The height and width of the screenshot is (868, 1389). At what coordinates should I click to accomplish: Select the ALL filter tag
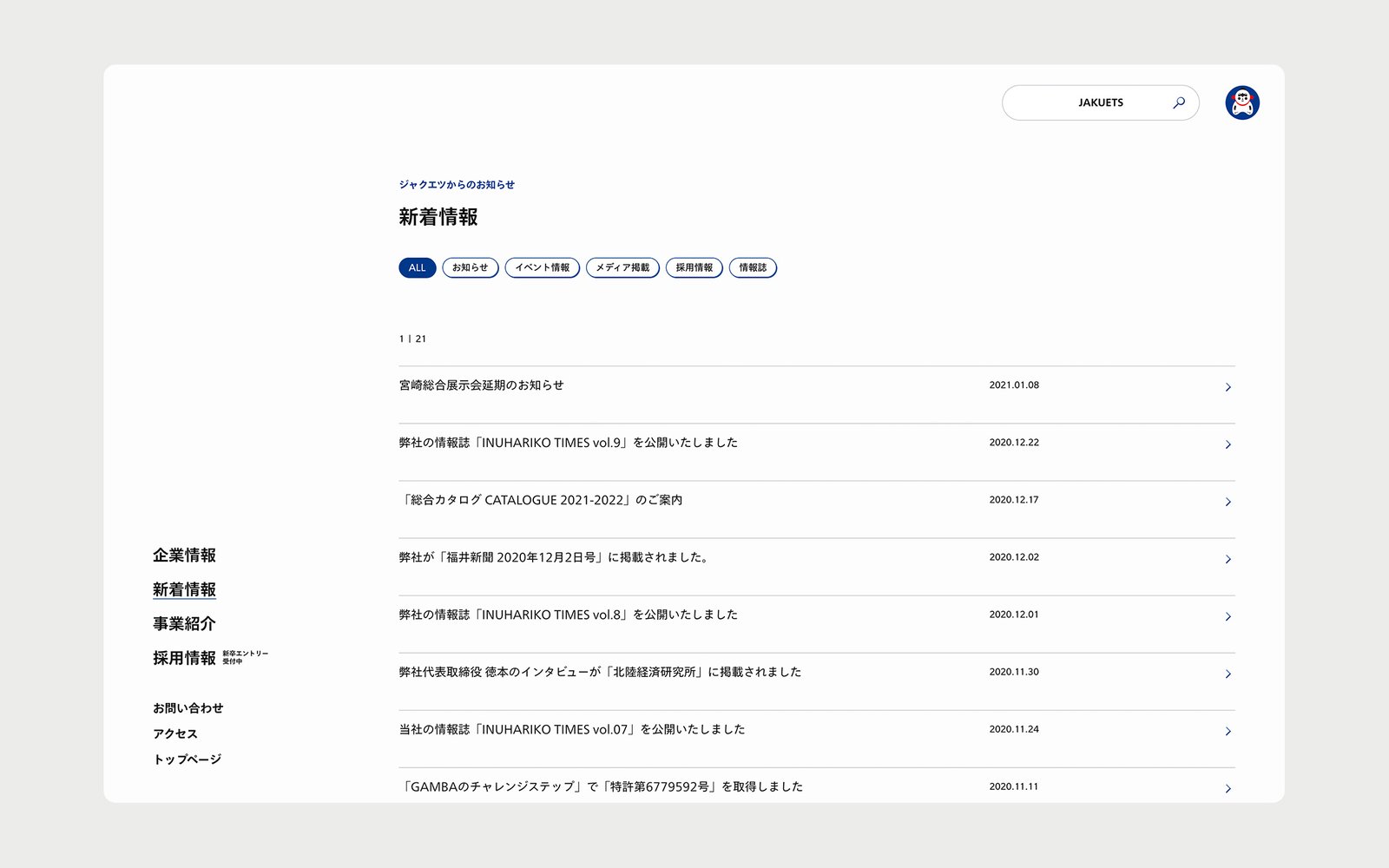(x=417, y=267)
